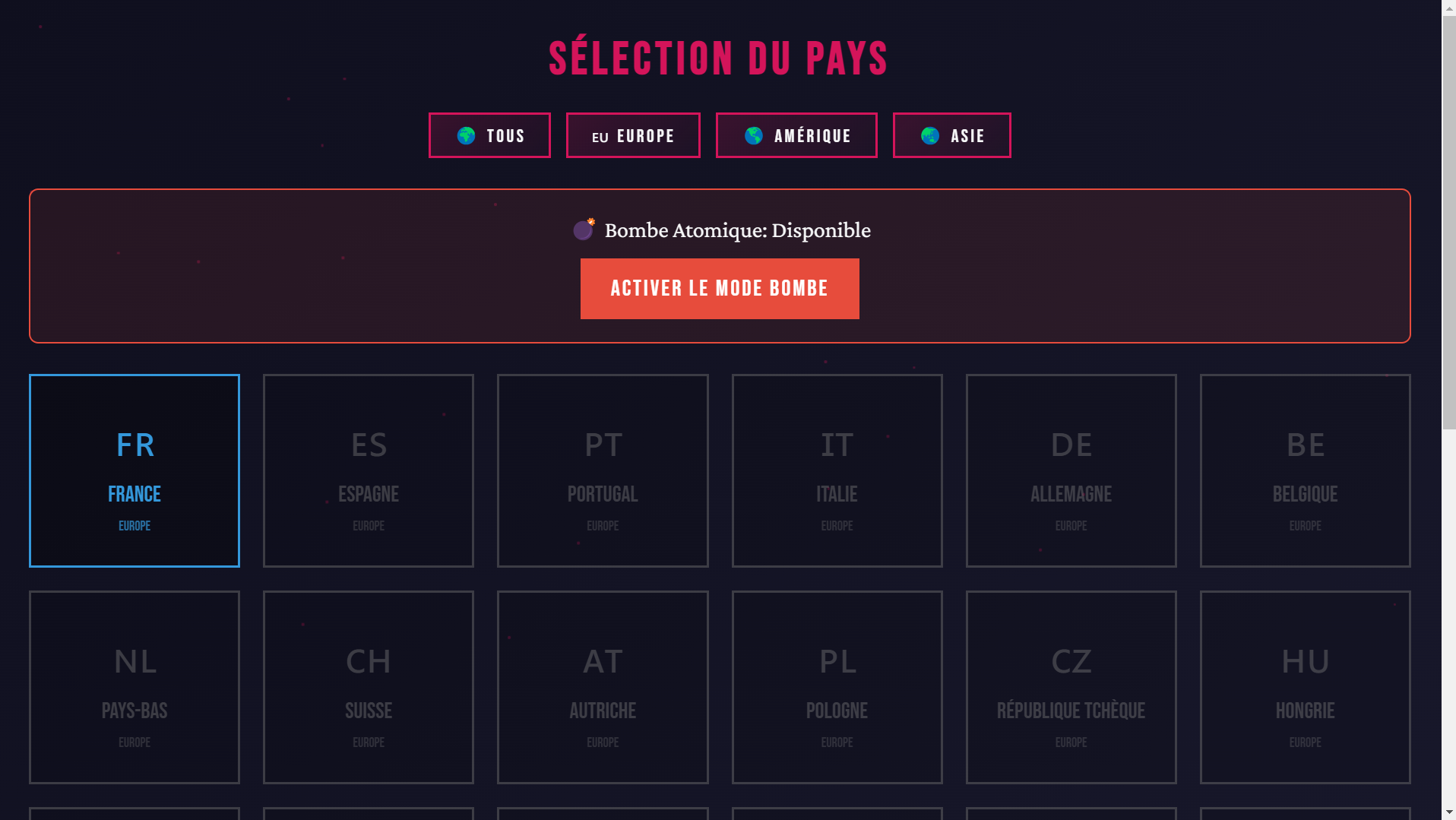Screen dimensions: 1456x820
Task: Select the France country card
Action: [x=135, y=470]
